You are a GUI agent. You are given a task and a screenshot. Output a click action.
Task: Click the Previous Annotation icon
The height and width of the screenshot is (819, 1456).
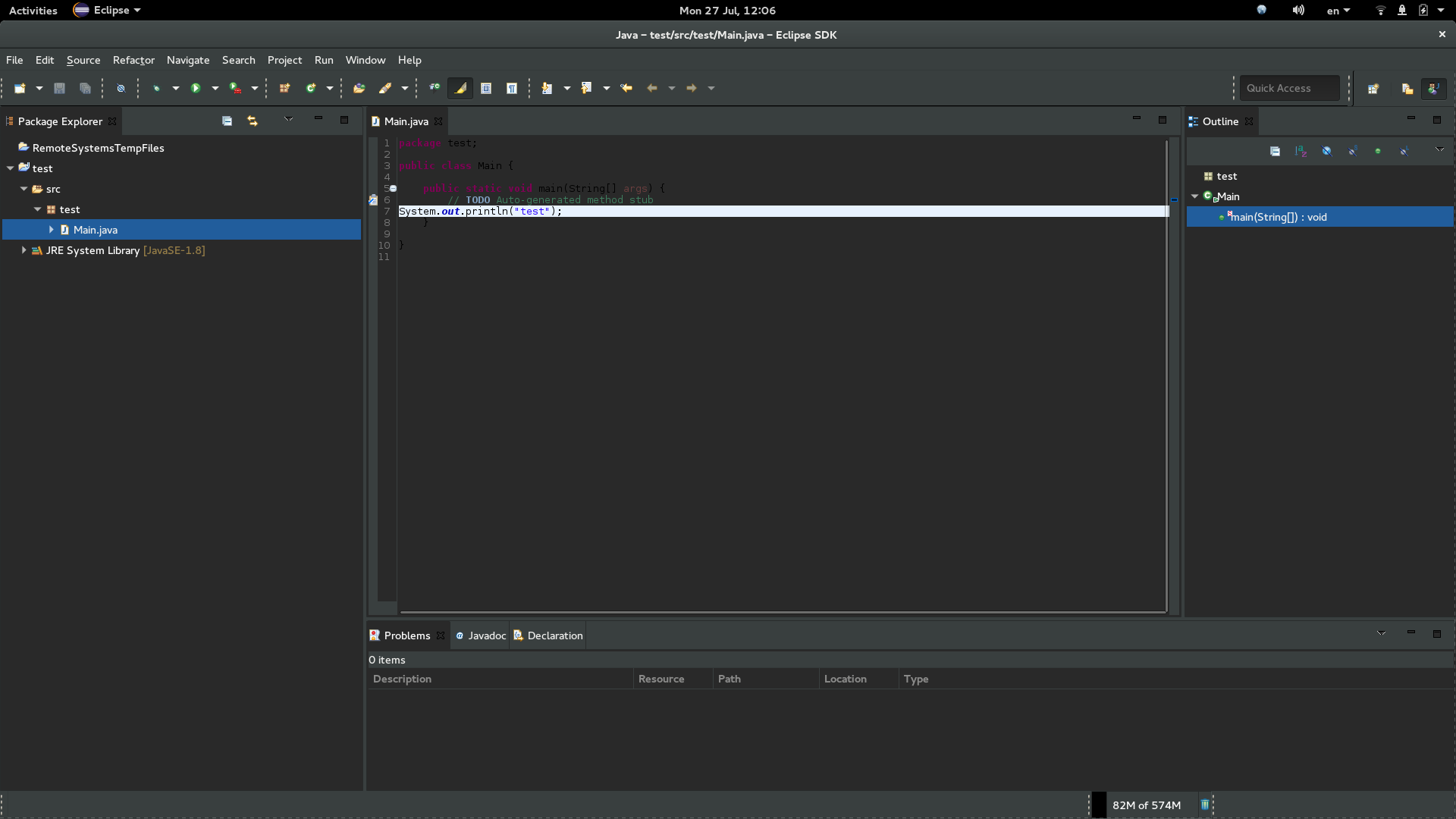click(586, 88)
